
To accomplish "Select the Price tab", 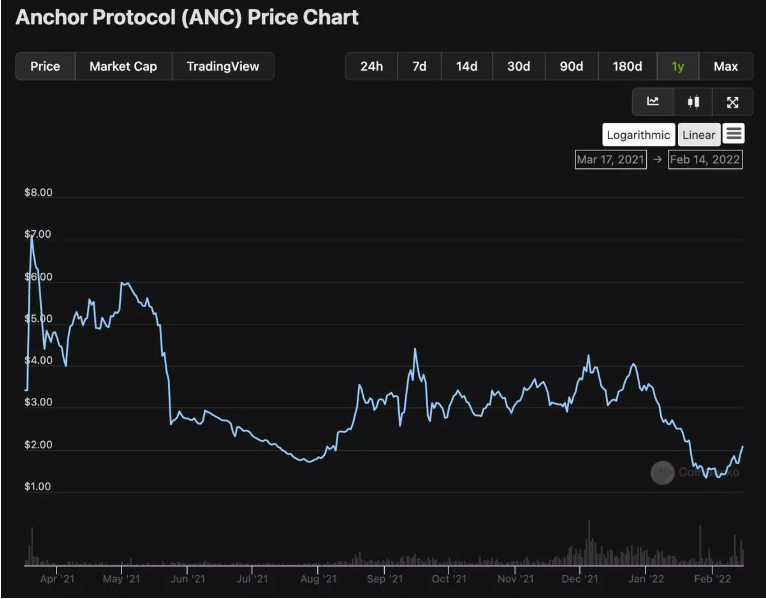I will click(45, 66).
